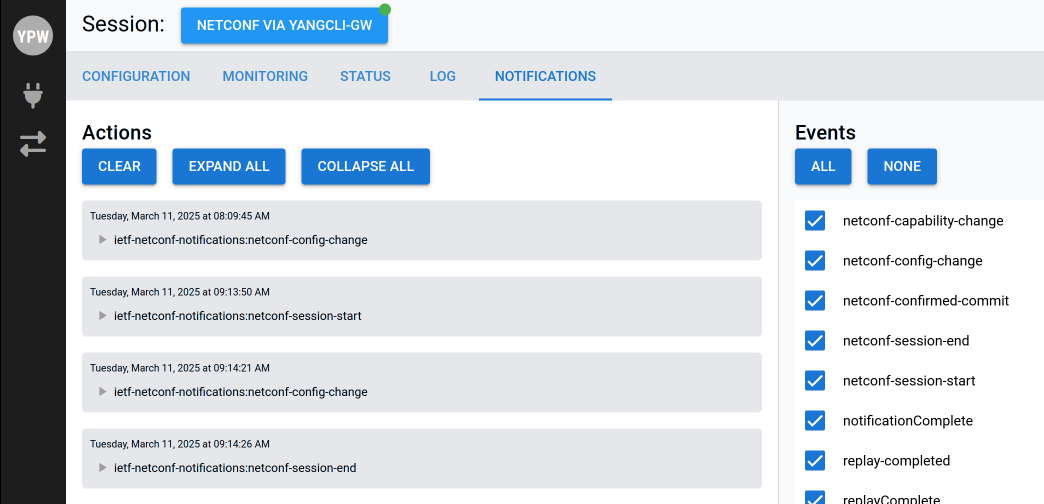Click the transfer arrows sidebar icon
This screenshot has height=504, width=1044.
33,144
